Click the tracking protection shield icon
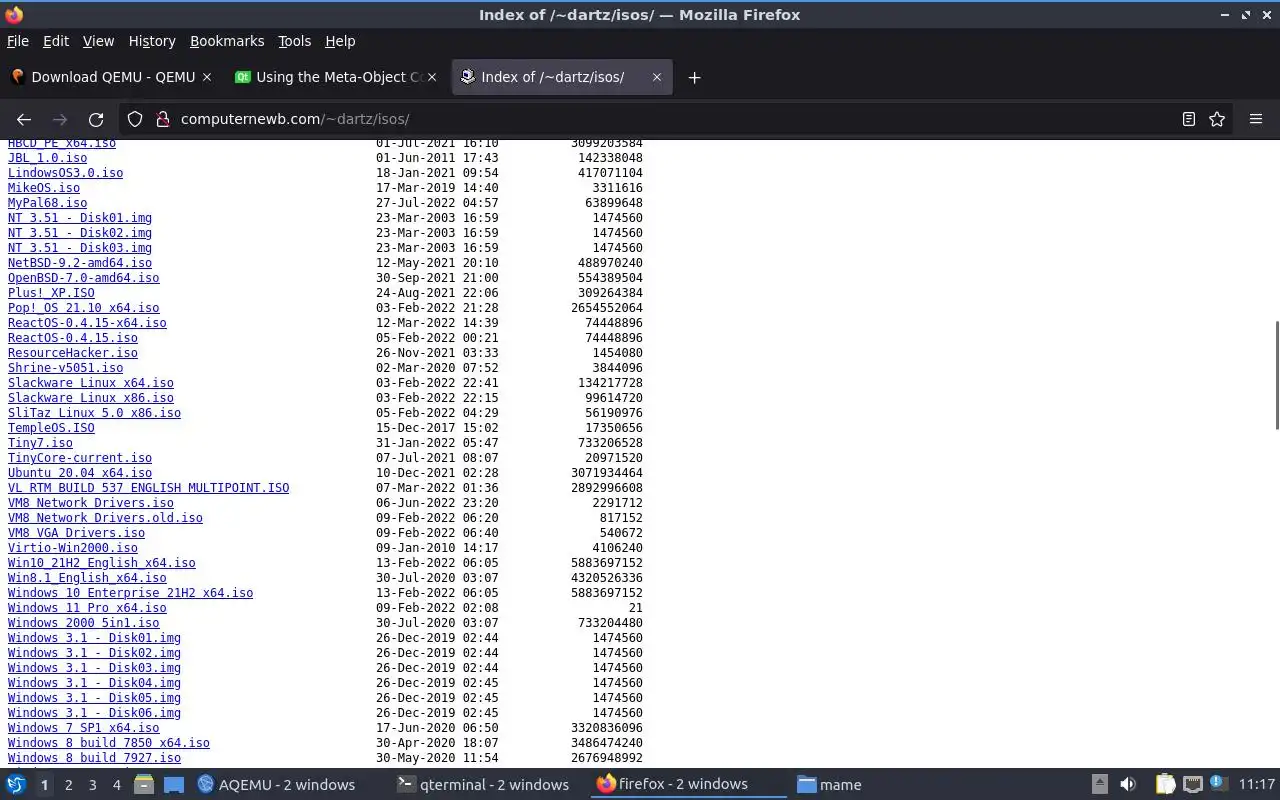Screen dimensions: 1280x800 pos(135,119)
